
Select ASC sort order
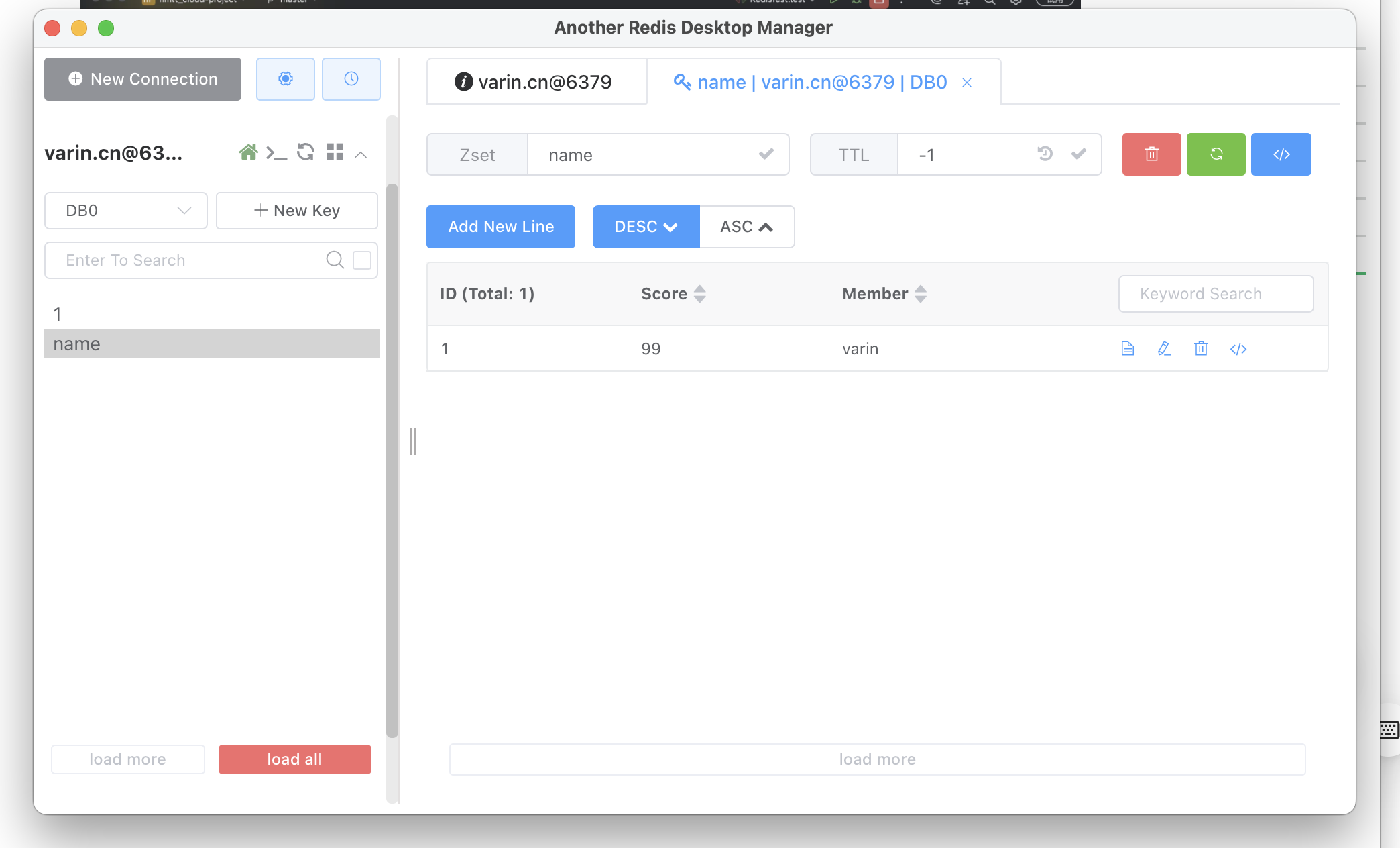click(x=747, y=227)
